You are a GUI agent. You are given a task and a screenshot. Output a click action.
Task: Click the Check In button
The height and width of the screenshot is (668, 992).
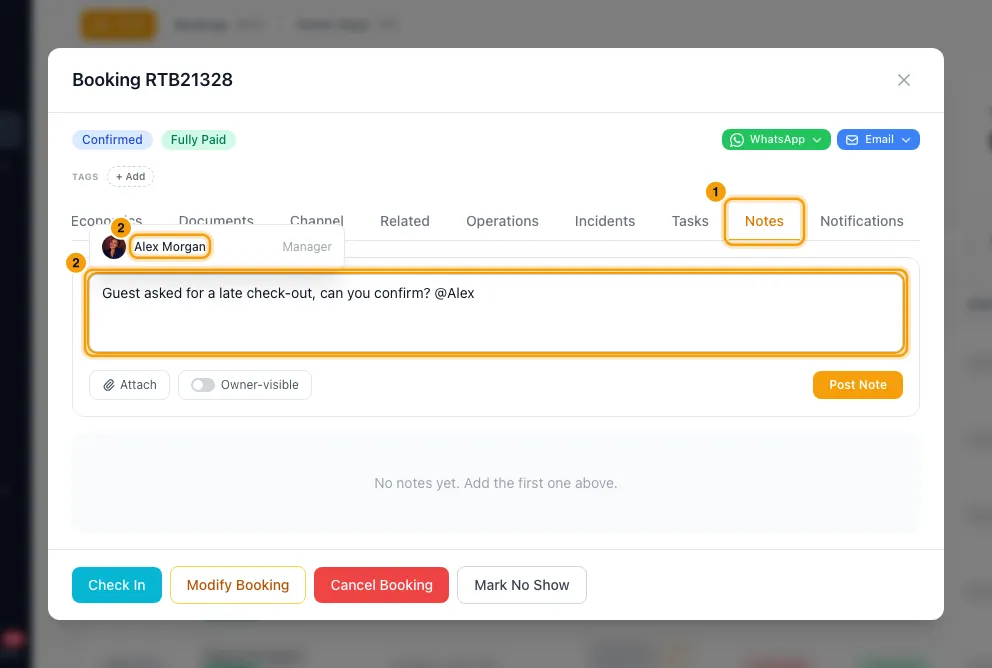(x=117, y=585)
